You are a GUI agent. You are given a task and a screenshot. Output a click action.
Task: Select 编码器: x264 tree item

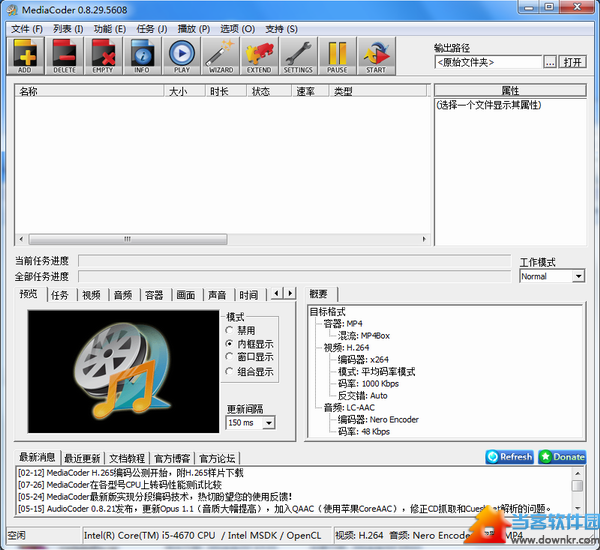[363, 360]
